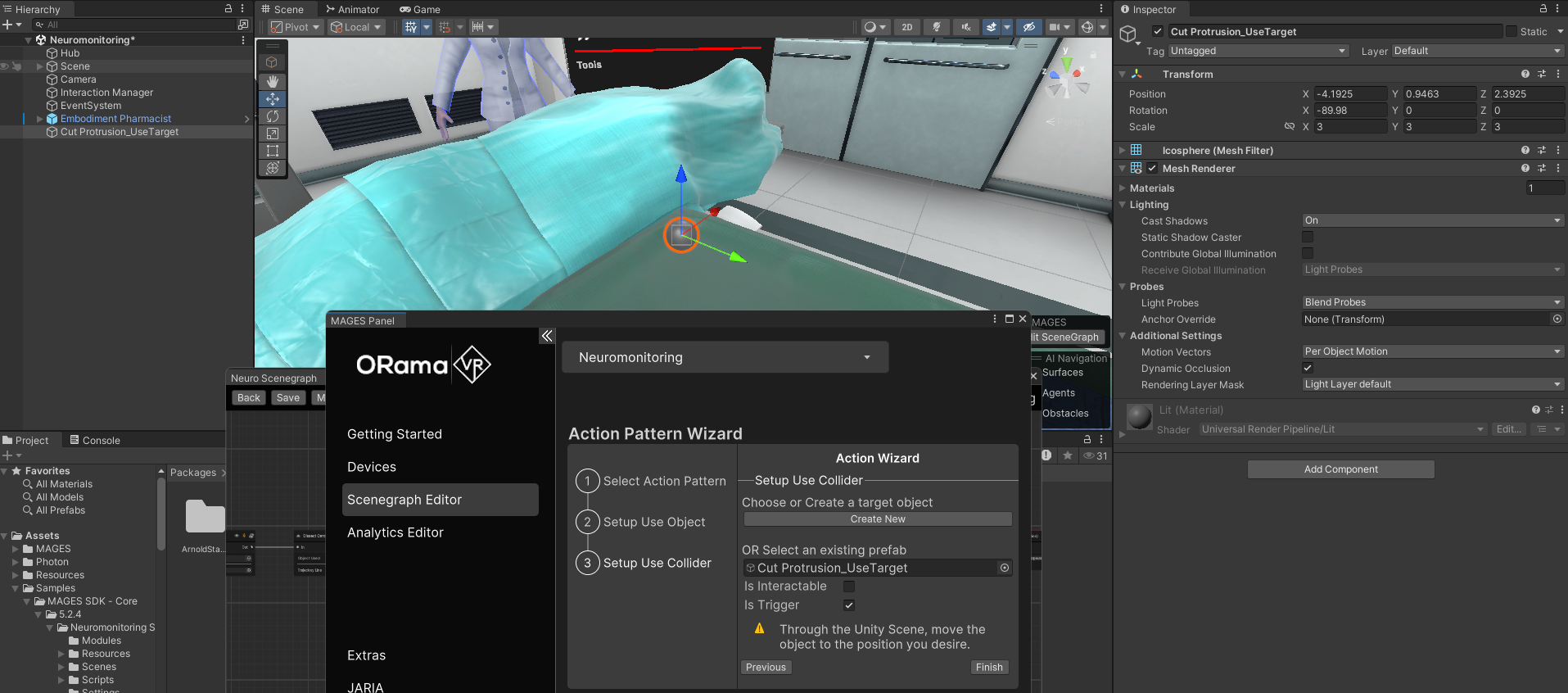Select the Rect transform tool

[273, 151]
